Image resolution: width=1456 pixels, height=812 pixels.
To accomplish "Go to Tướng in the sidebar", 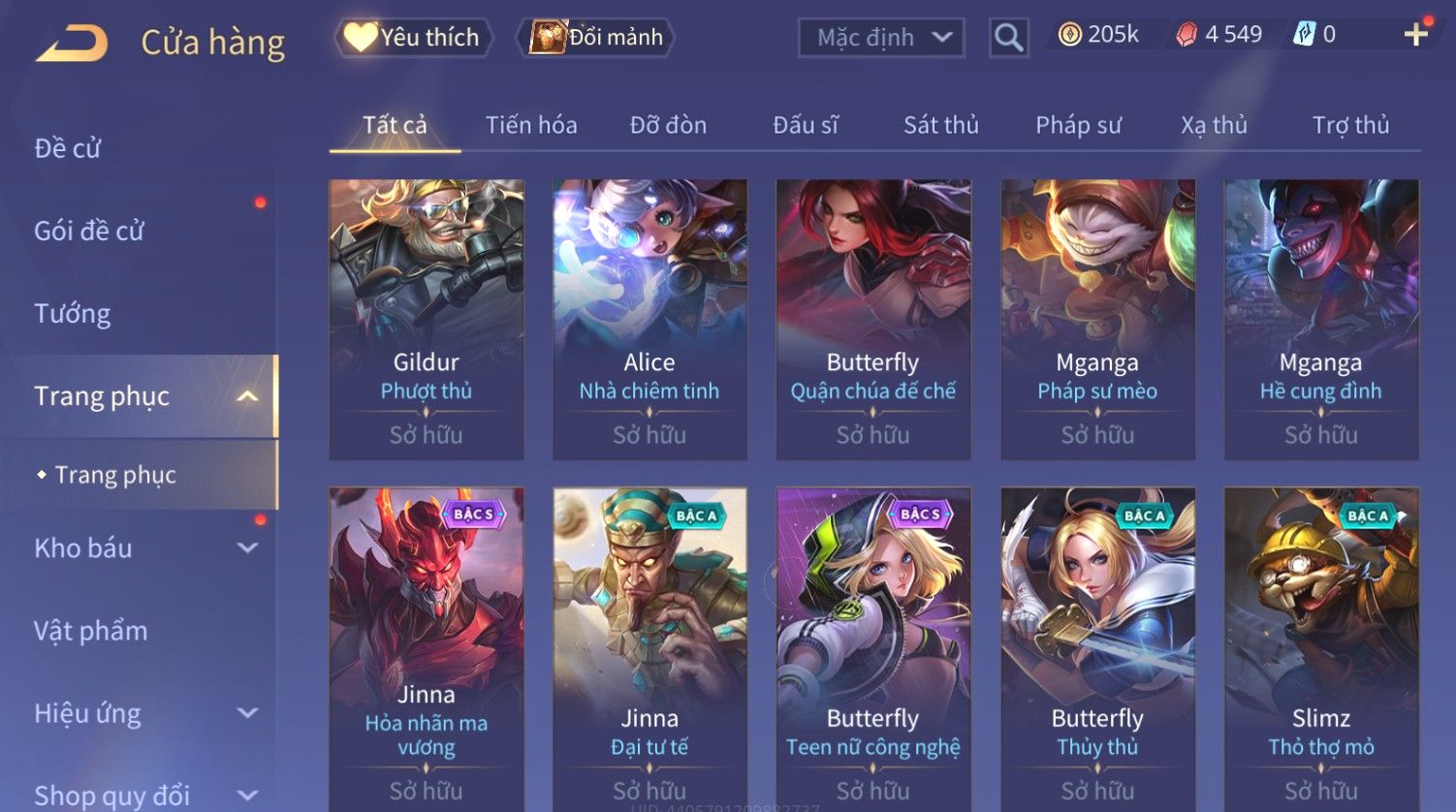I will pos(73,314).
